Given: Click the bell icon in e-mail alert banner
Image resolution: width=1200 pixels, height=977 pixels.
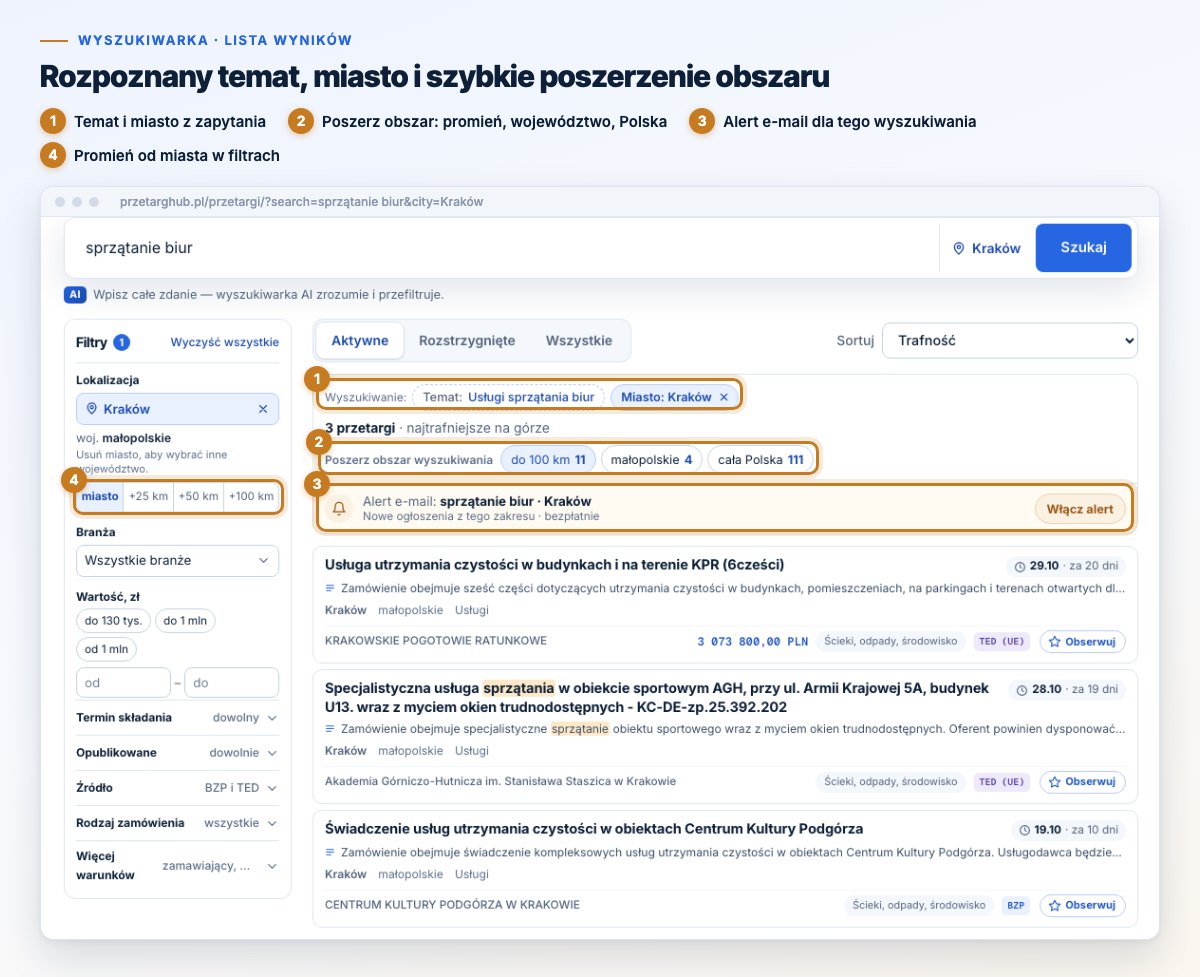Looking at the screenshot, I should point(339,508).
